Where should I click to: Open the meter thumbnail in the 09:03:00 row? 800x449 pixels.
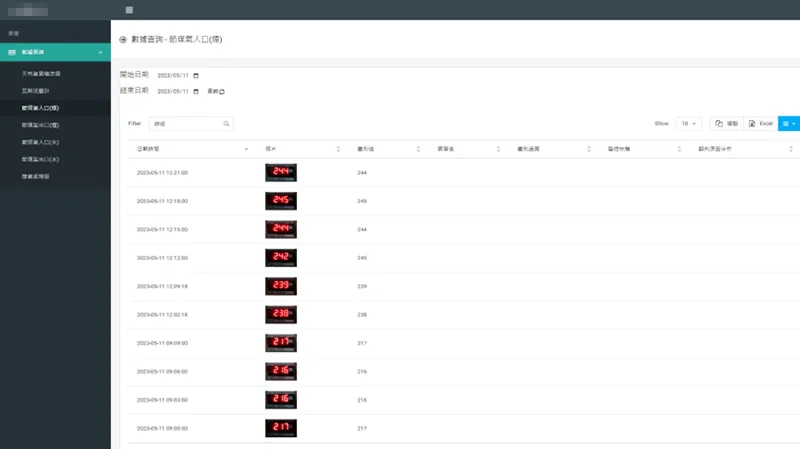(x=281, y=400)
